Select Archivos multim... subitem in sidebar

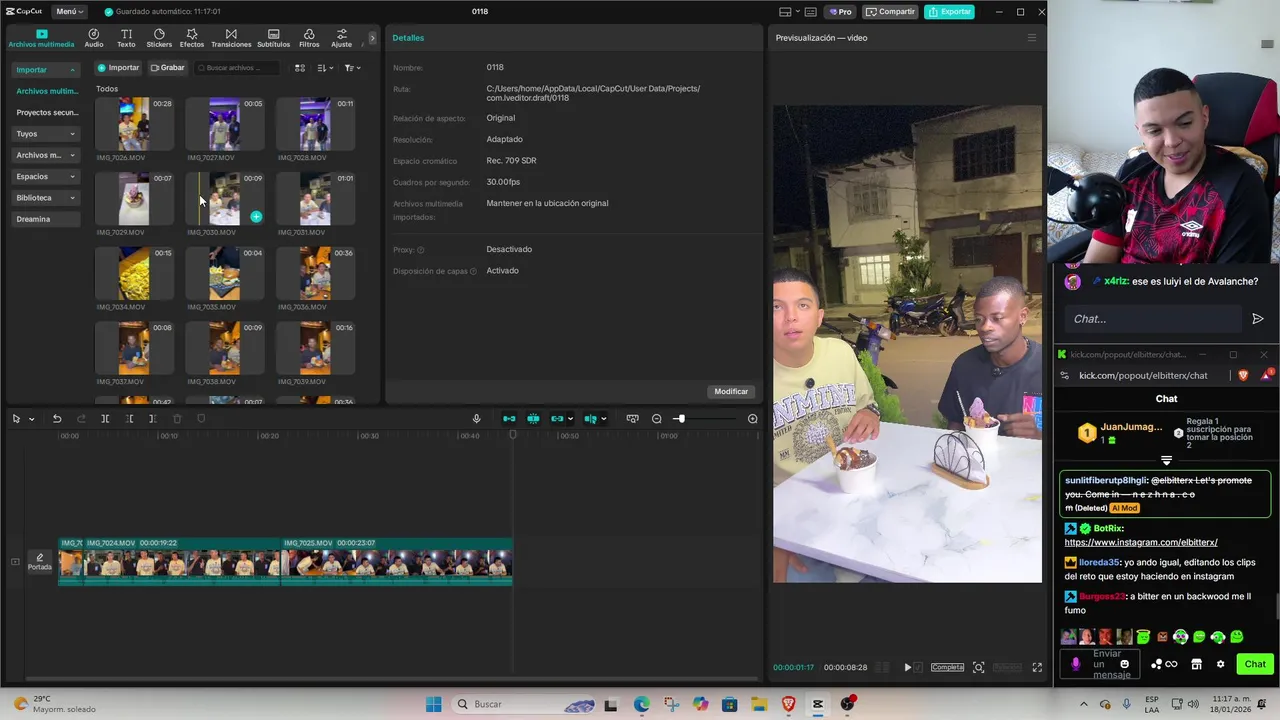pyautogui.click(x=46, y=91)
